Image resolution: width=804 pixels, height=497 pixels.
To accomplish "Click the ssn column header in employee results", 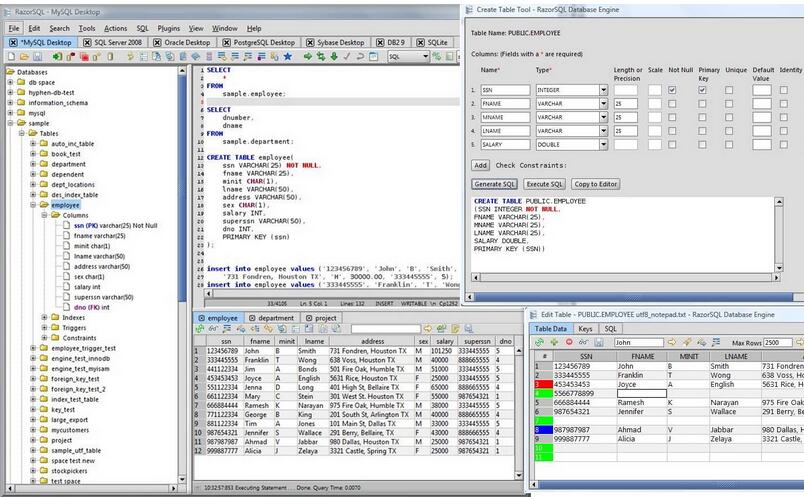I will click(226, 341).
